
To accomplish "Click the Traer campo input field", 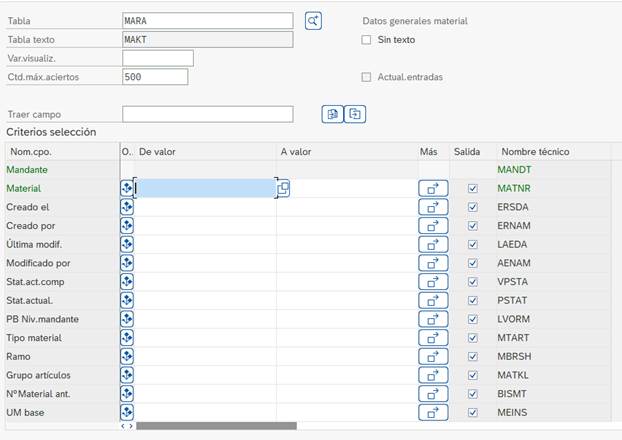I will (207, 114).
